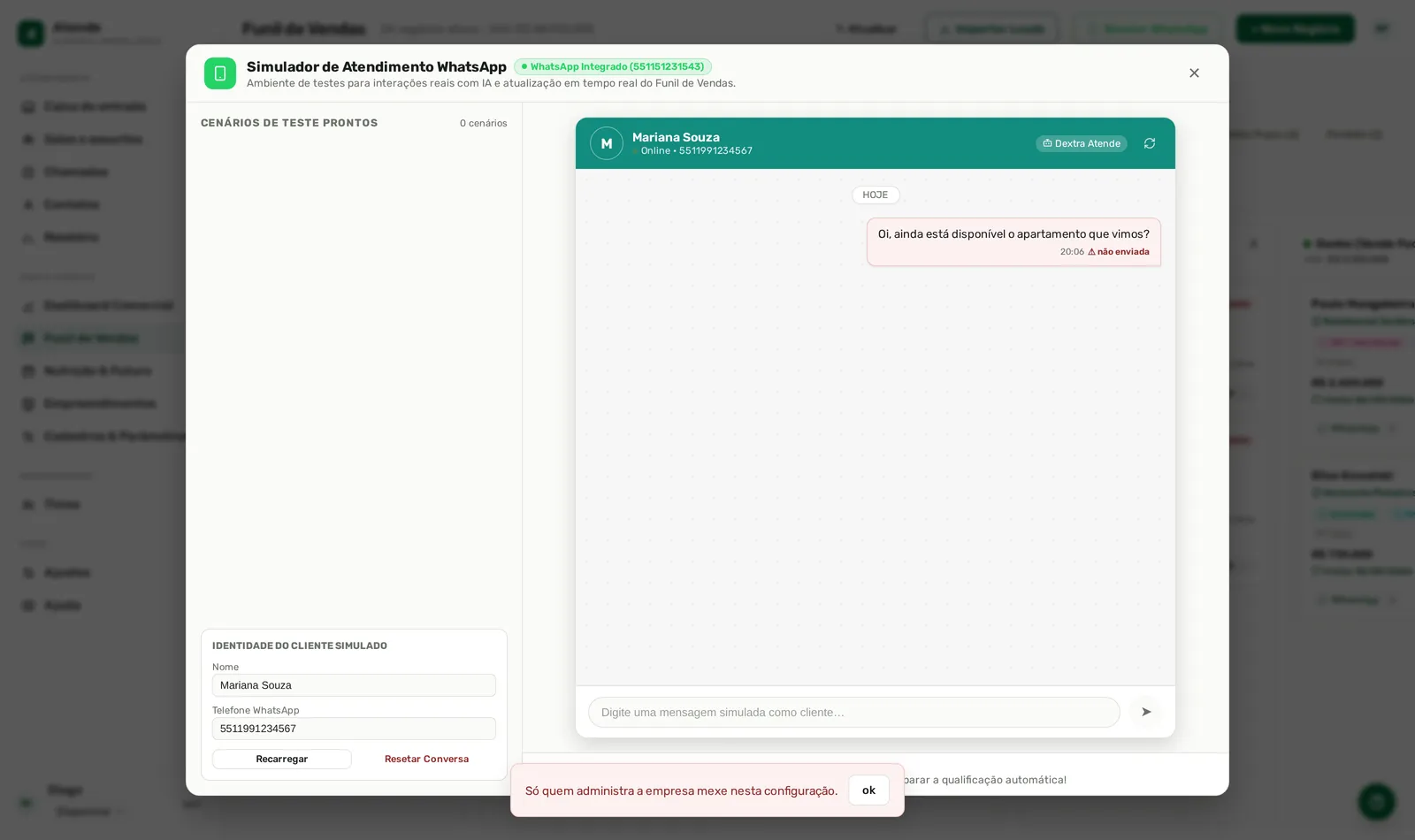Image resolution: width=1415 pixels, height=840 pixels.
Task: Dismiss the error toast with ok
Action: pyautogui.click(x=868, y=790)
